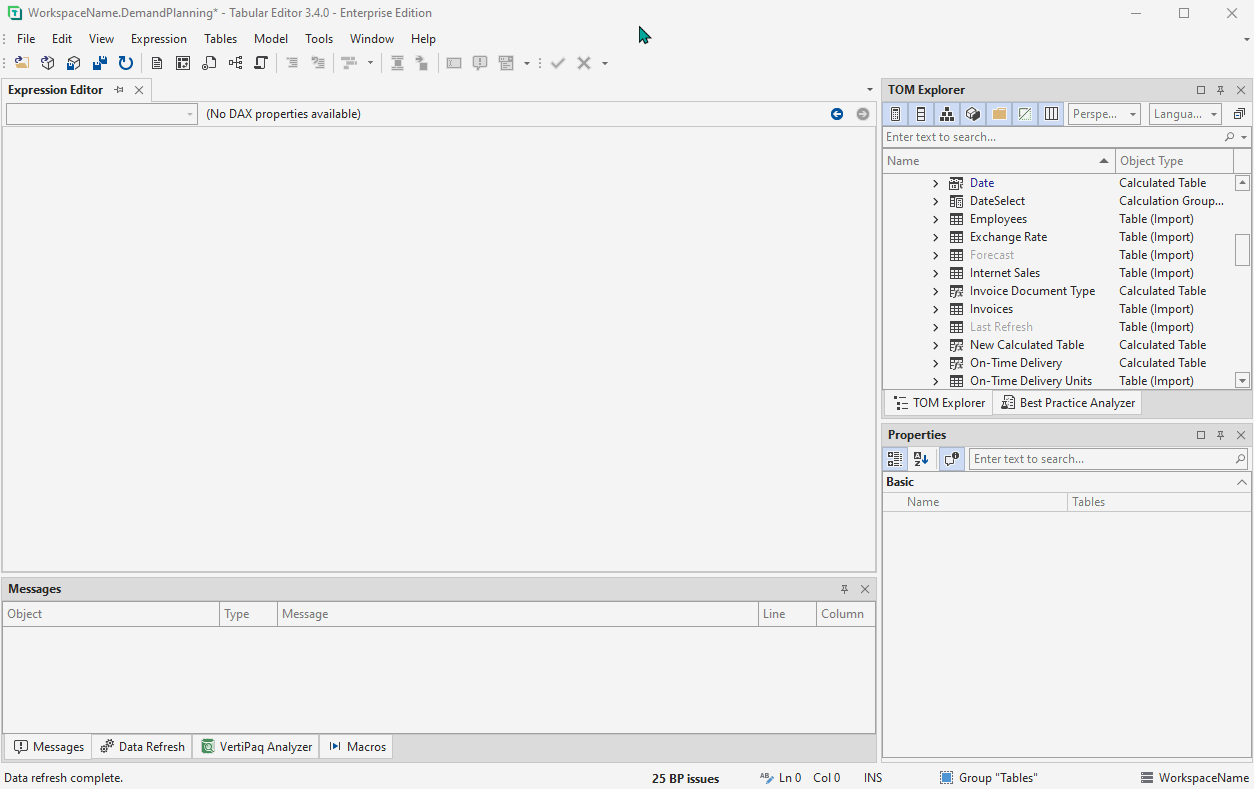Click the TOM Explorer search field
Screen dimensions: 1254x789
(1050, 137)
